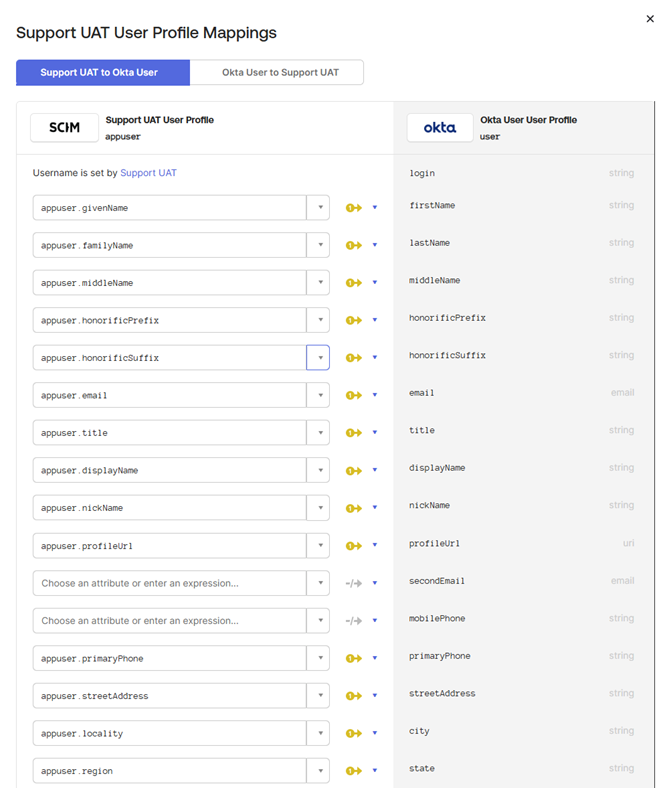The width and height of the screenshot is (667, 788).
Task: Follow the Support UAT username link
Action: (x=148, y=173)
